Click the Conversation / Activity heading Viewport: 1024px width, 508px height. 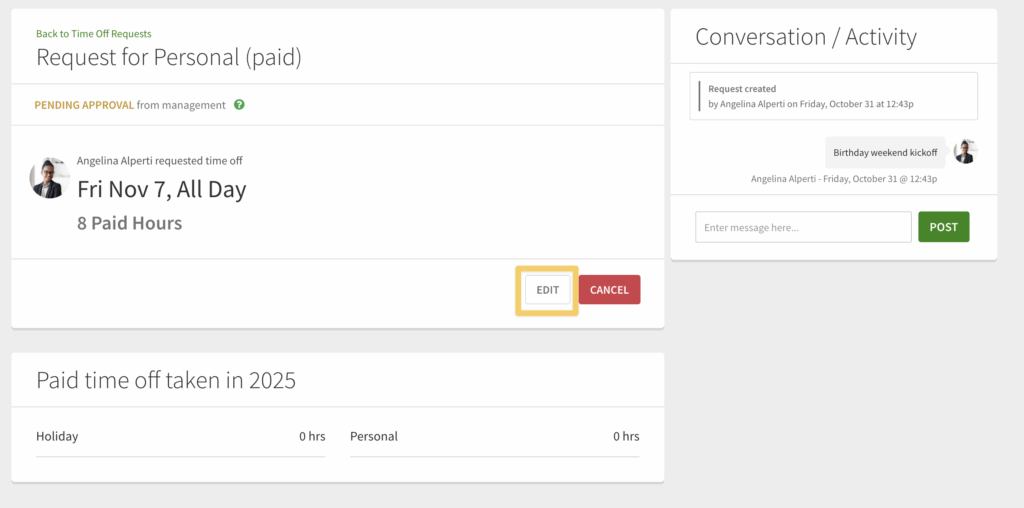pos(806,37)
